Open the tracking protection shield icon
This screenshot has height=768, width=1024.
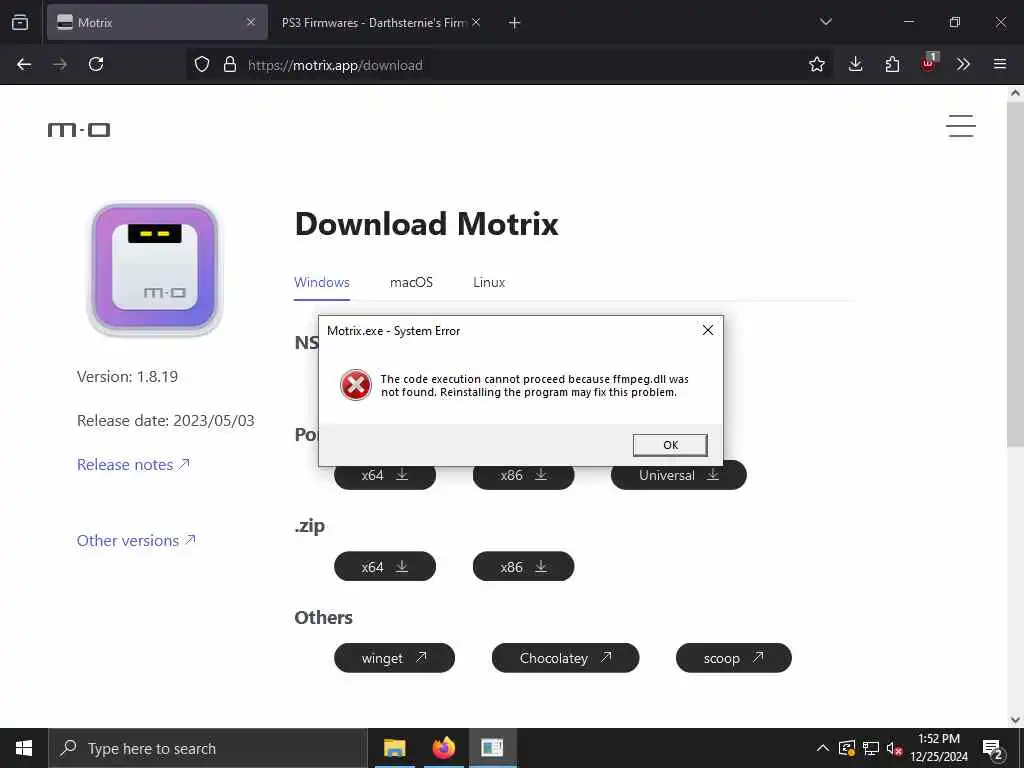(x=202, y=64)
